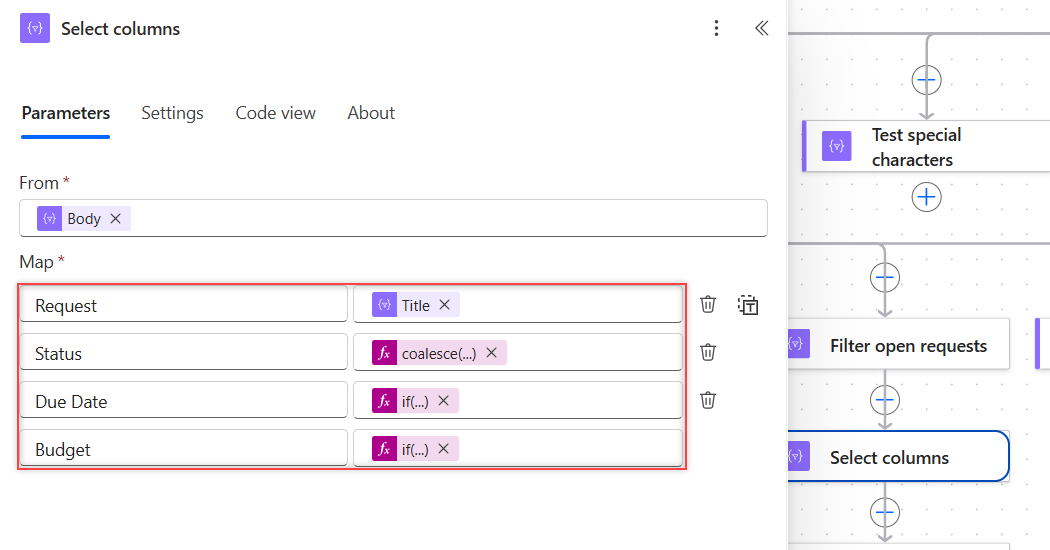Click the Body token's data operation icon
This screenshot has height=550, width=1050.
[x=50, y=218]
